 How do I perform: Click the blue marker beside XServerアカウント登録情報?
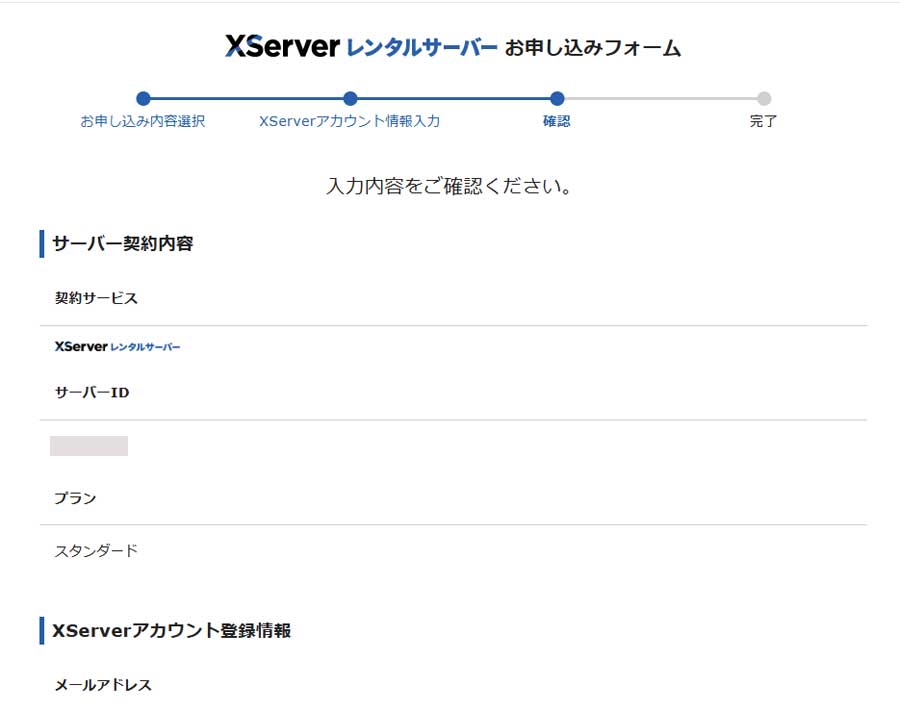pyautogui.click(x=40, y=630)
